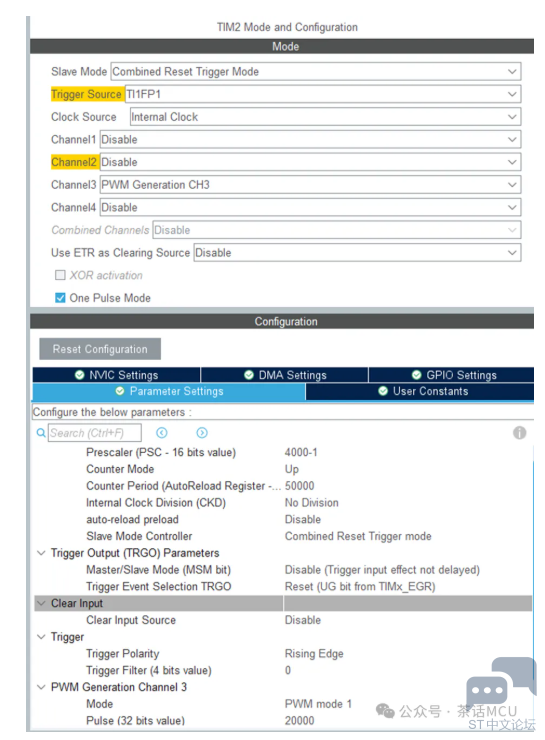545x740 pixels.
Task: Click Trigger Event Selection TRGO value
Action: tap(360, 587)
